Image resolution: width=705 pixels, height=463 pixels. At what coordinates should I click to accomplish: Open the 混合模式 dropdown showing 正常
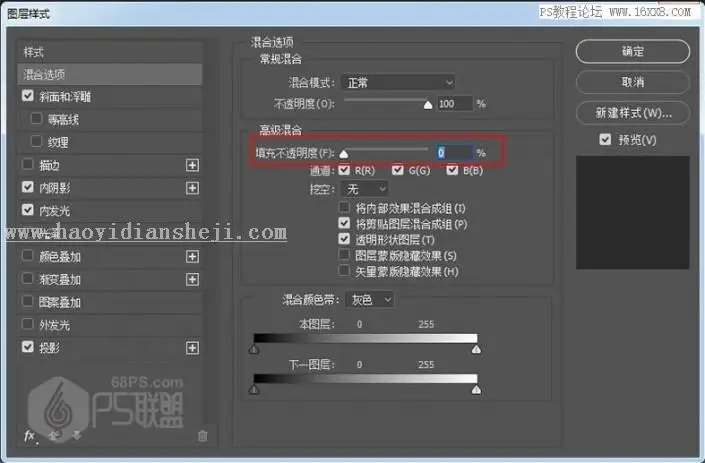tap(398, 82)
